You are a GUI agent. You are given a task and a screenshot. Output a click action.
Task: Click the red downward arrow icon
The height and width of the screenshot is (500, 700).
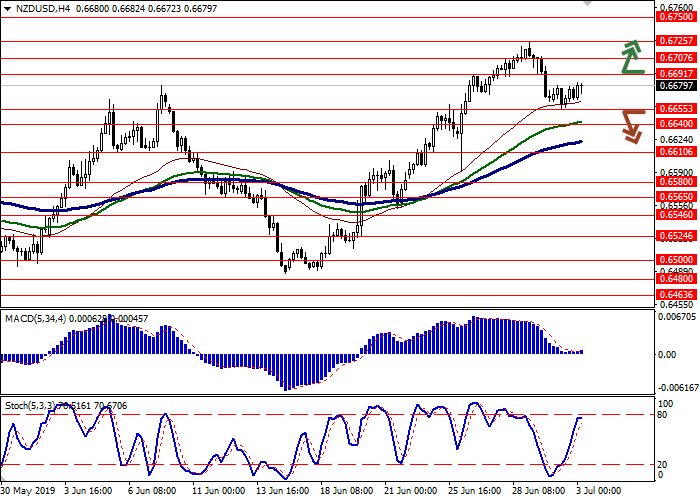tap(630, 125)
